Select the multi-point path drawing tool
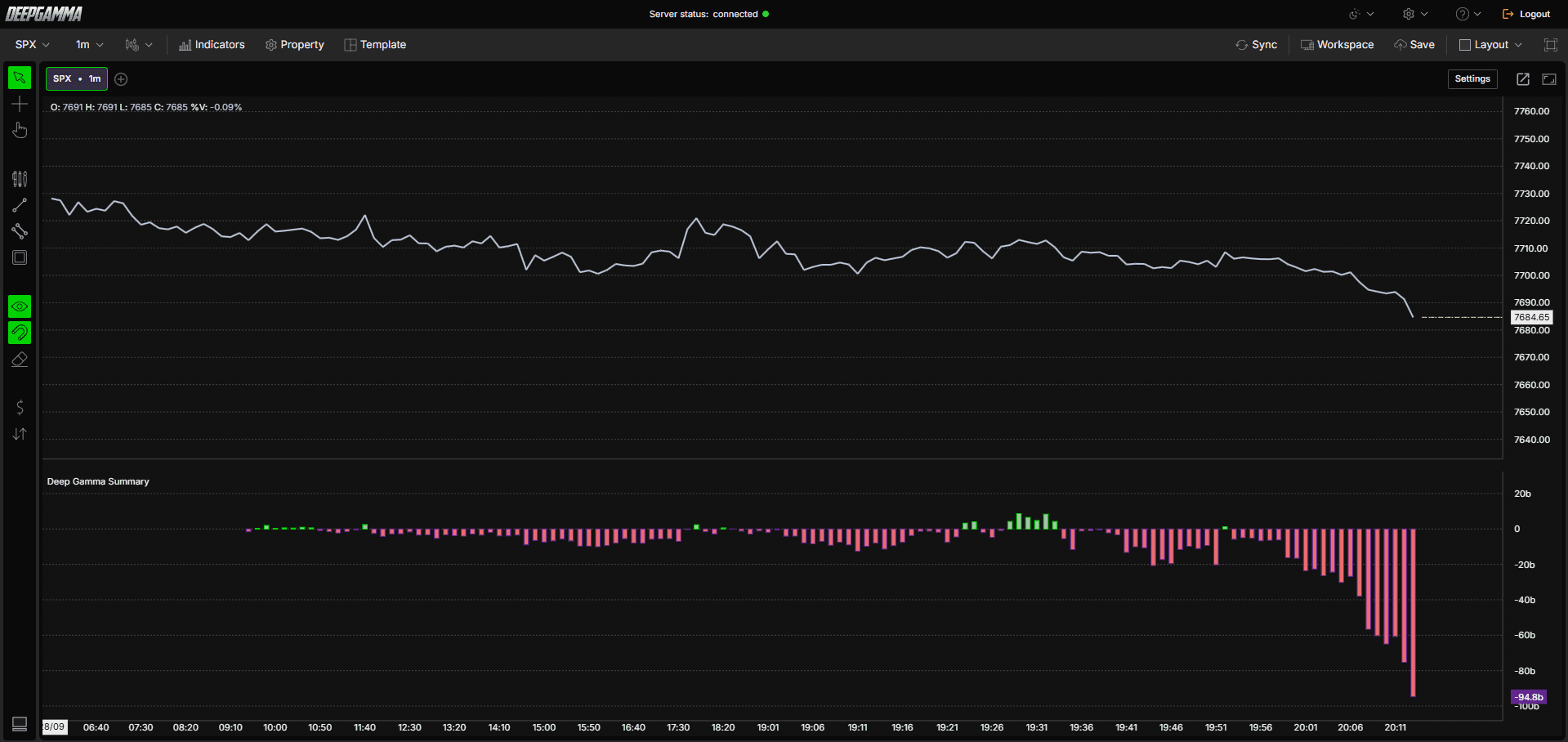The image size is (1568, 742). click(x=20, y=231)
